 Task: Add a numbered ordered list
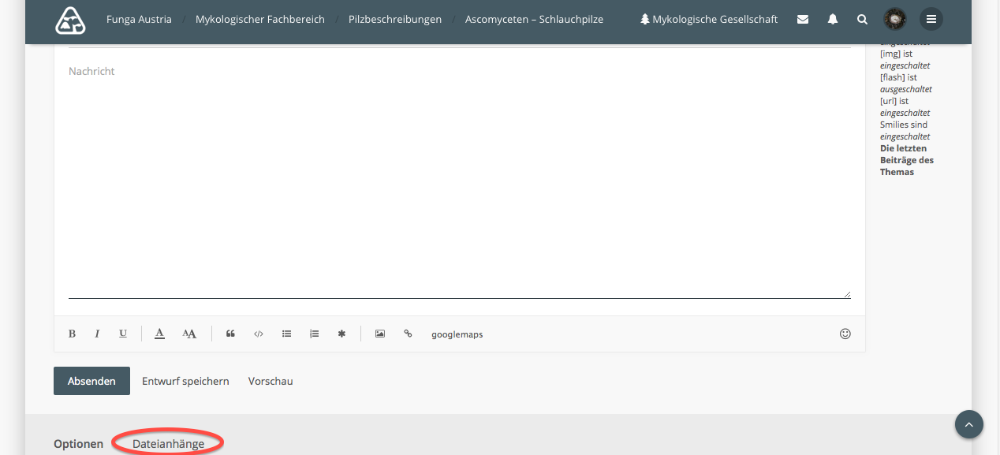click(x=314, y=334)
